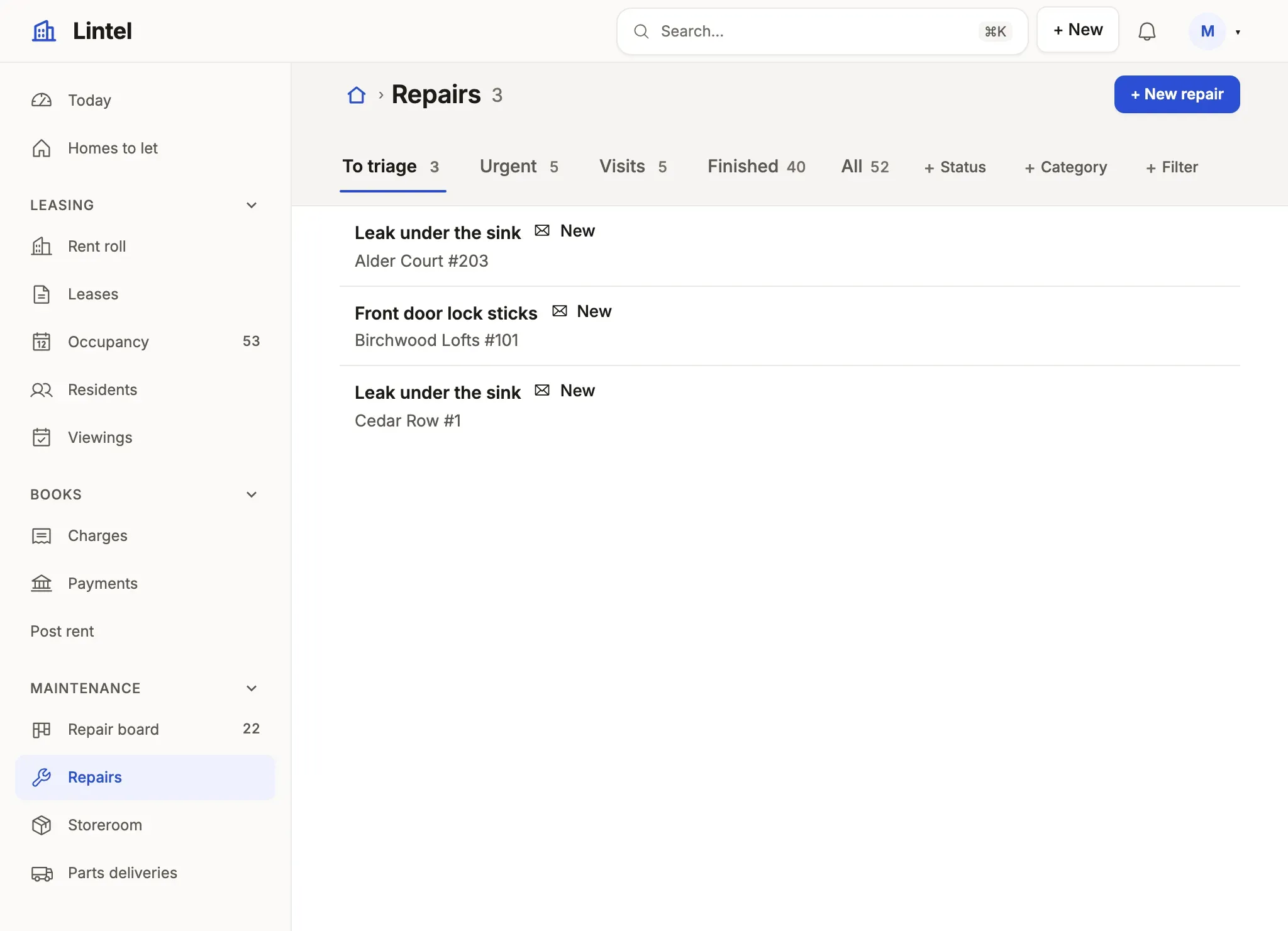Screen dimensions: 1288x931
Task: Click the Today gauge icon
Action: click(42, 100)
